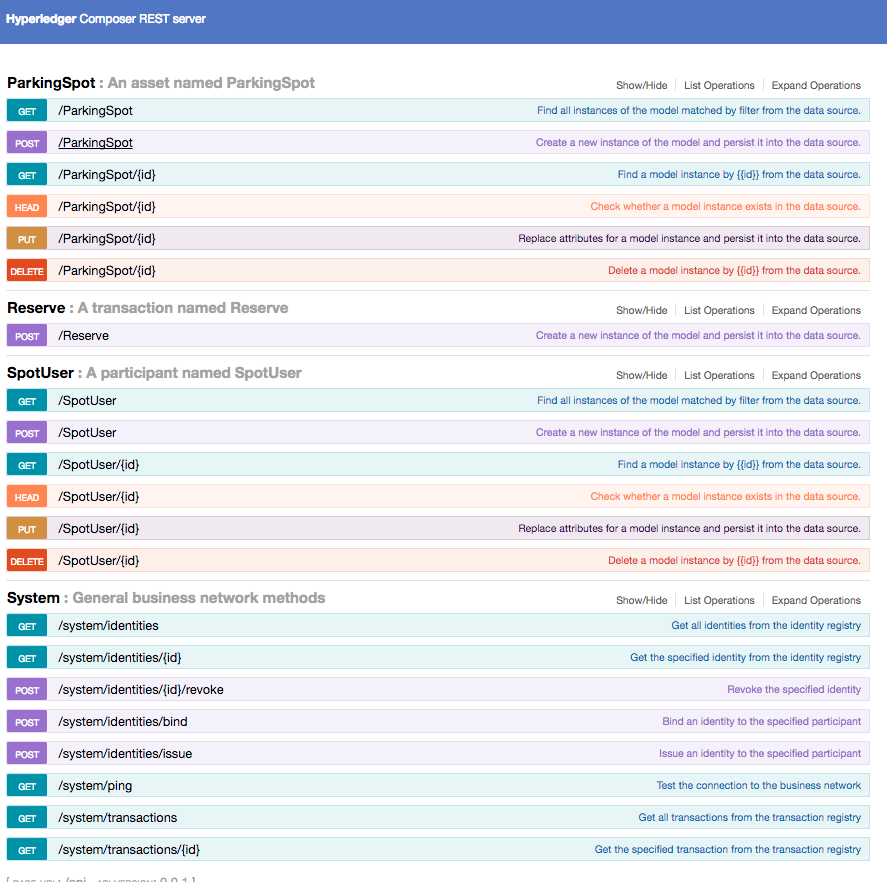This screenshot has height=882, width=887.
Task: Click 'Revoke the specified identity' description
Action: (x=794, y=689)
